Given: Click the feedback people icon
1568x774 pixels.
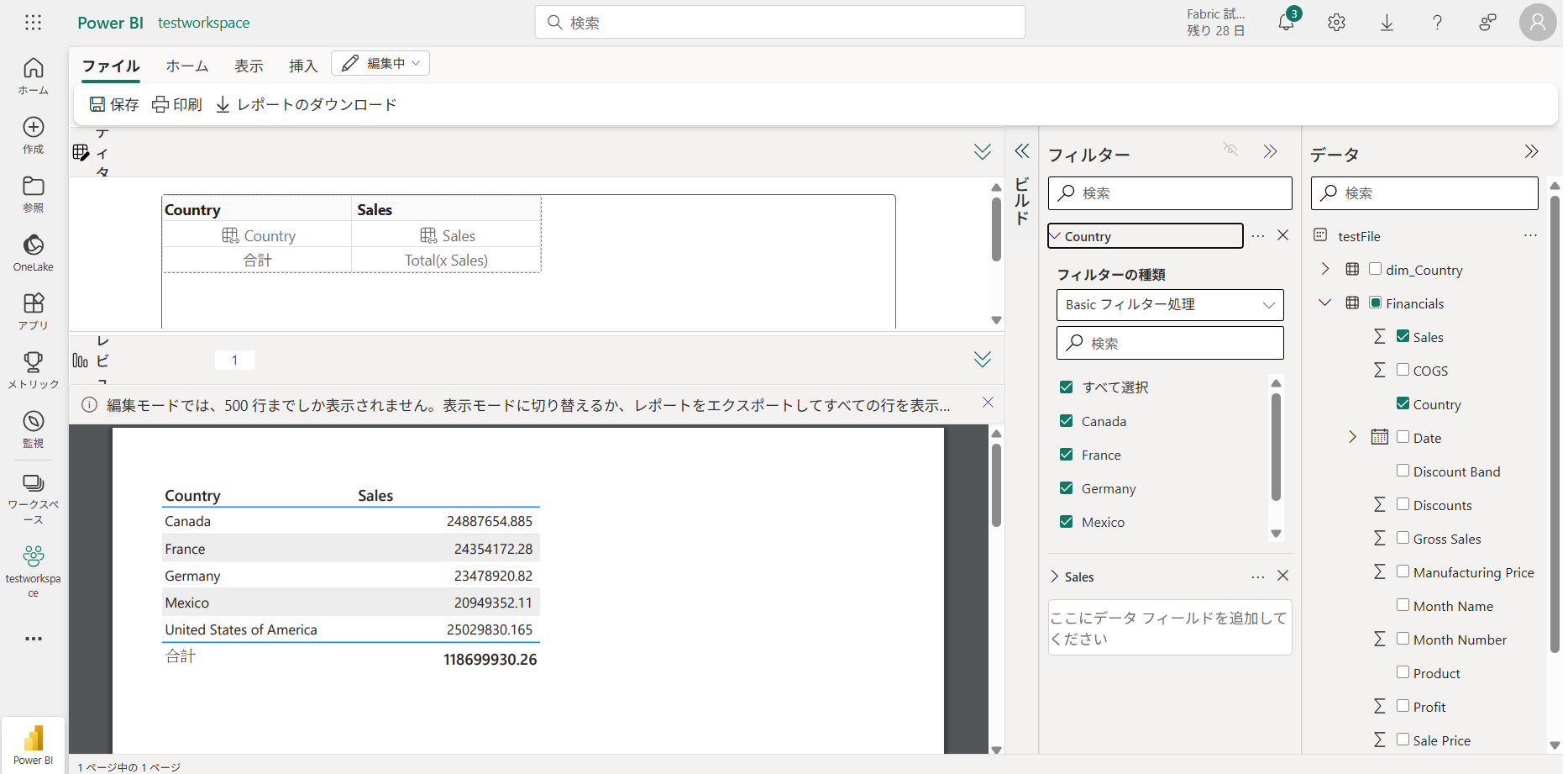Looking at the screenshot, I should click(x=1487, y=23).
